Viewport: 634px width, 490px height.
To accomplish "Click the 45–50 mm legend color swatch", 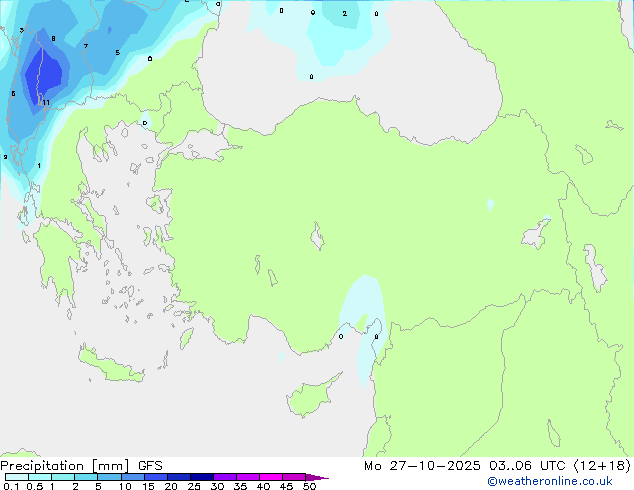I will click(x=294, y=477).
